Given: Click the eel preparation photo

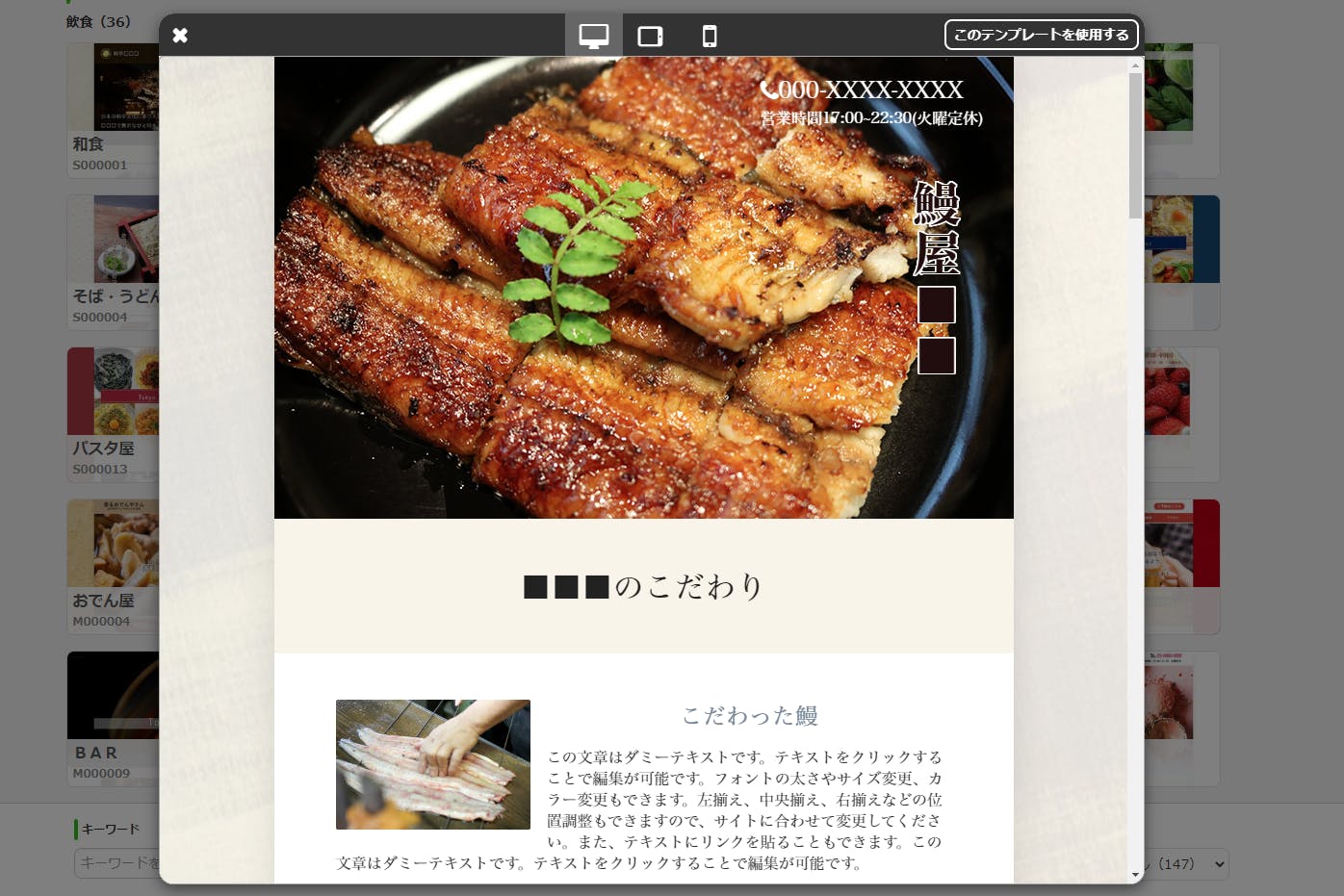Looking at the screenshot, I should click(x=432, y=764).
